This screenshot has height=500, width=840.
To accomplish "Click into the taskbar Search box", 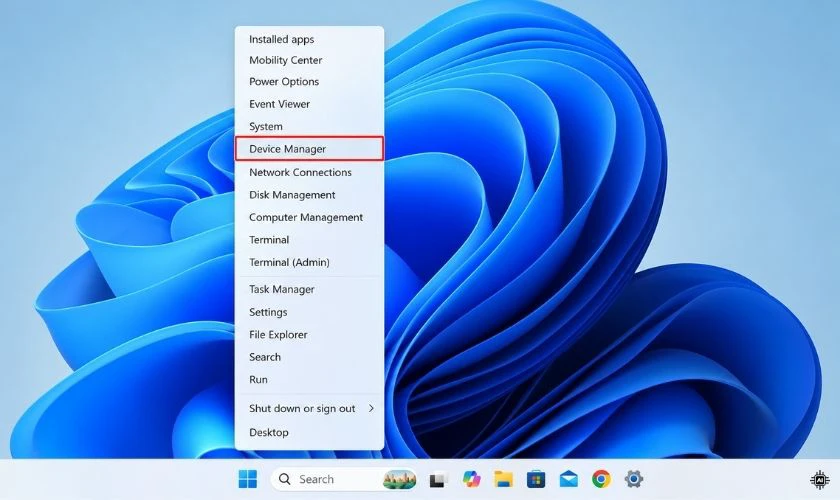I will [344, 479].
